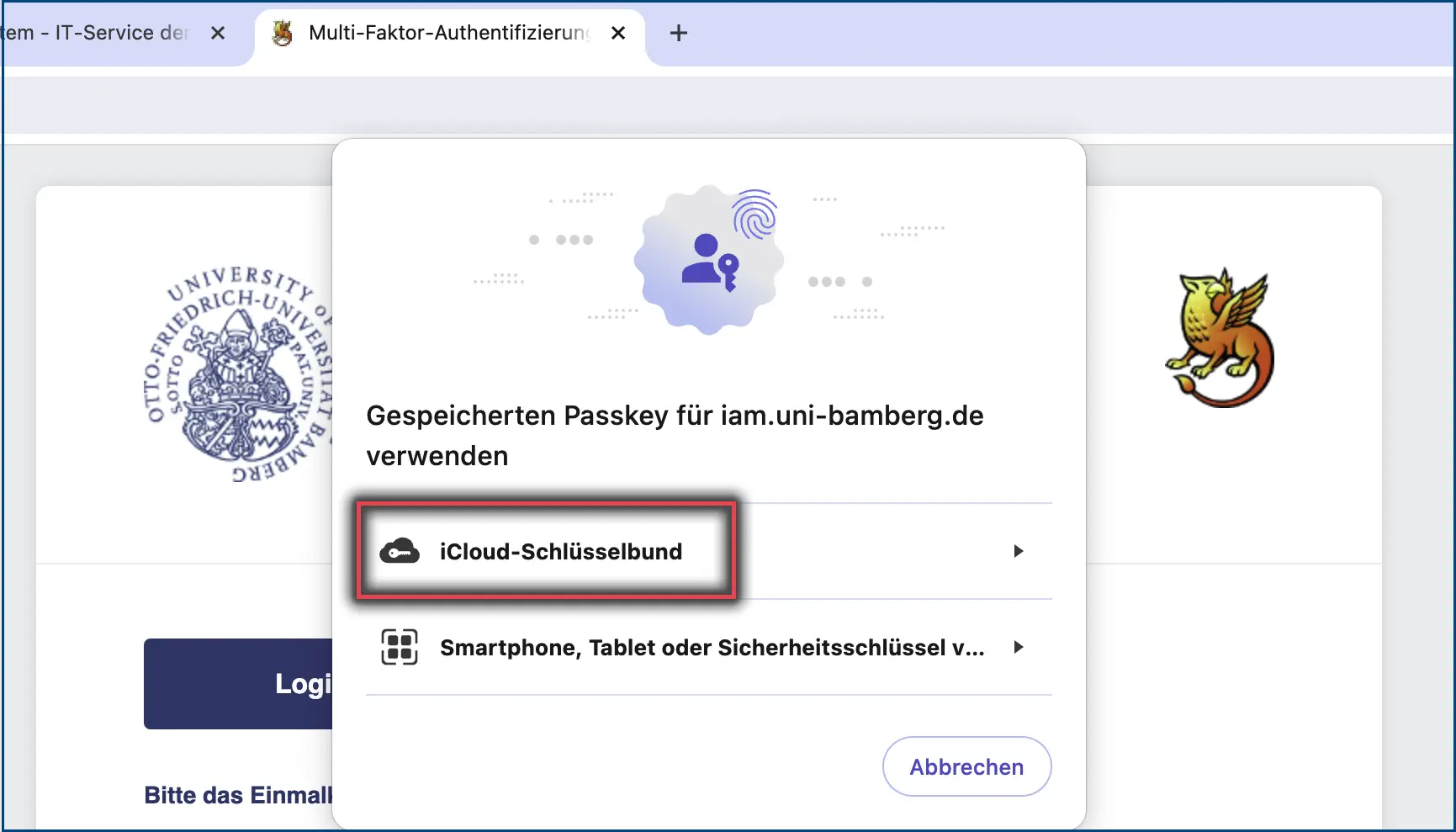
Task: Close the IT-Service browser tab
Action: pos(218,33)
